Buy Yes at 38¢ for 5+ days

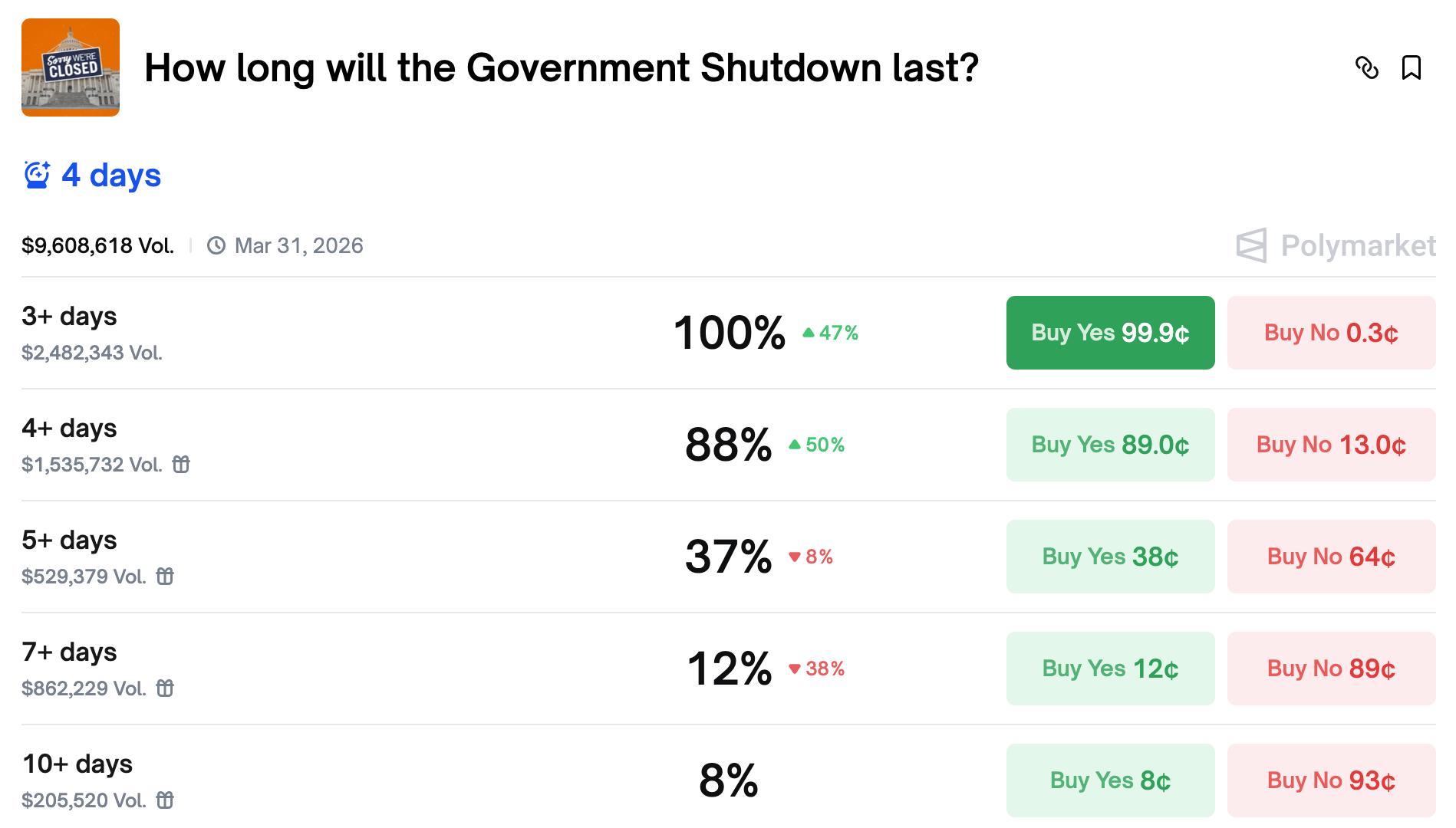tap(1110, 557)
